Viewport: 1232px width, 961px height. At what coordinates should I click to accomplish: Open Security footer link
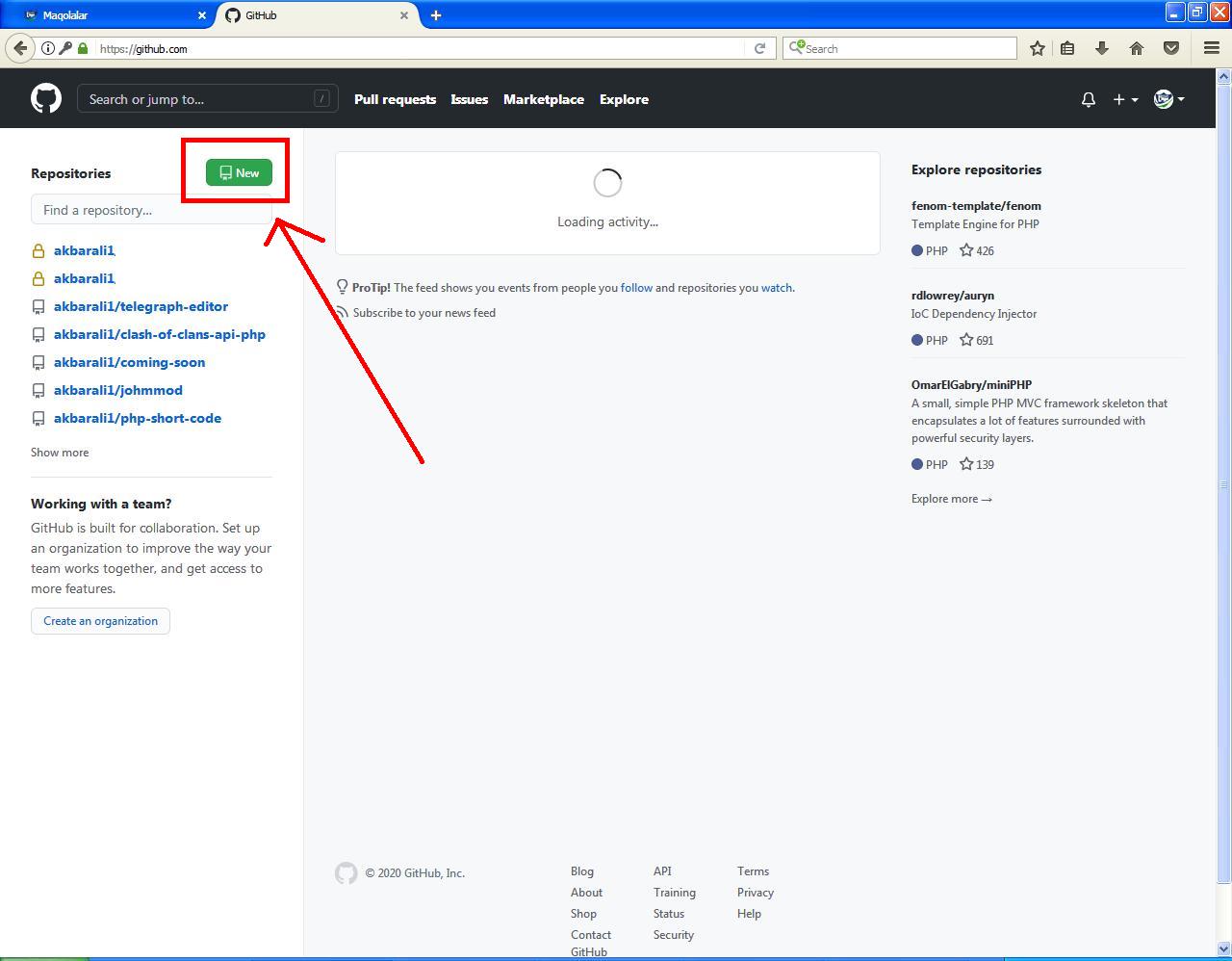674,935
